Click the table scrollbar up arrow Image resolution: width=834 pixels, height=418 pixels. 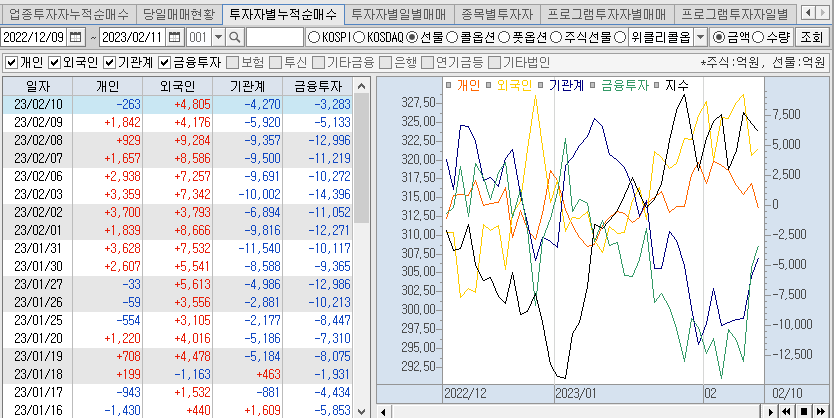pyautogui.click(x=361, y=86)
